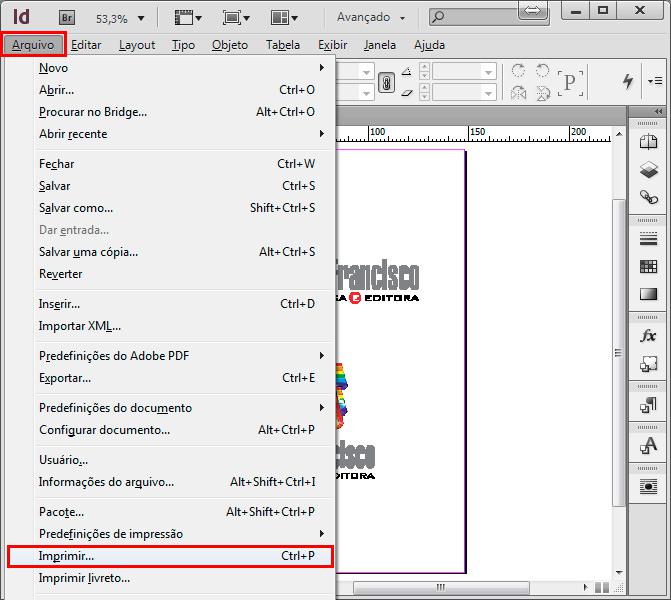Click the Quick Apply lightning icon
This screenshot has width=671, height=600.
(628, 81)
